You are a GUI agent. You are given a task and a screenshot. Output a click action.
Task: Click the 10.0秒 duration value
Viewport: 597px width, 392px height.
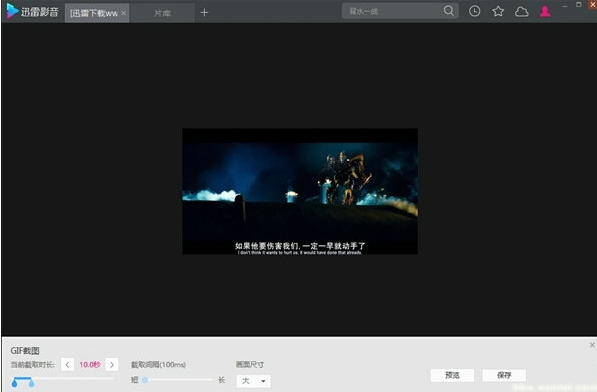[x=89, y=365]
